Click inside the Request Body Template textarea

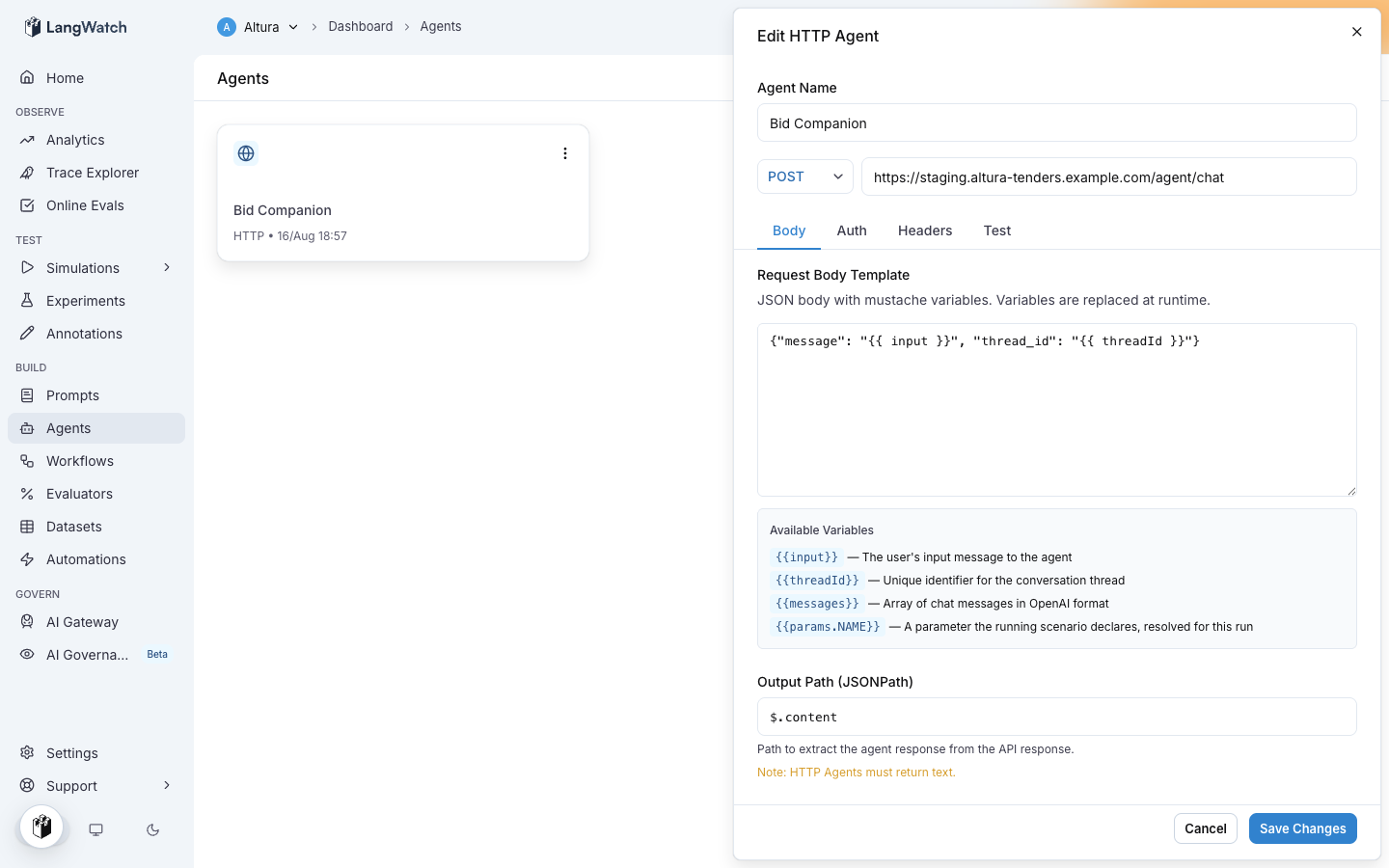[1057, 410]
